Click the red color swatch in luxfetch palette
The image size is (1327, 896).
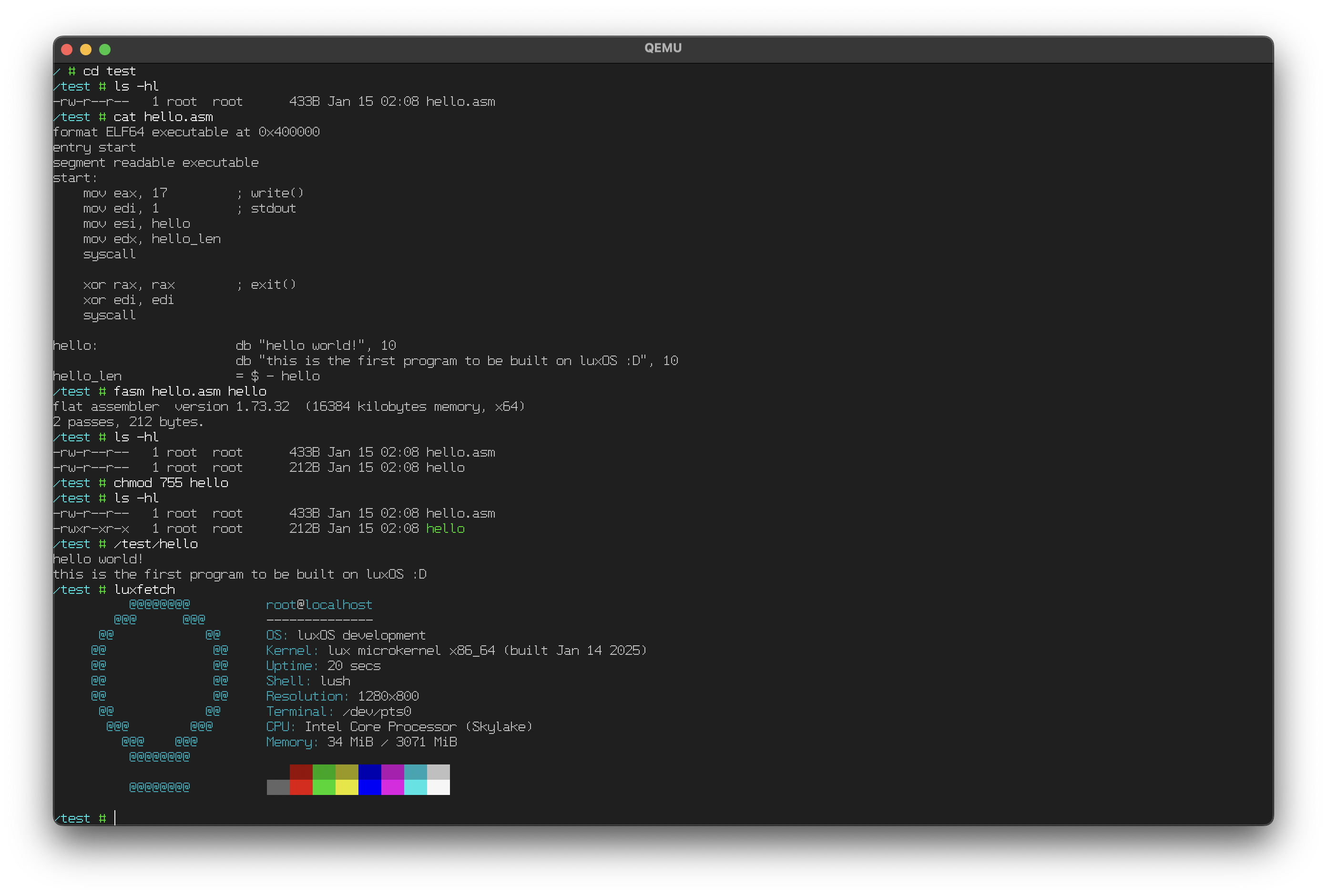(x=301, y=772)
